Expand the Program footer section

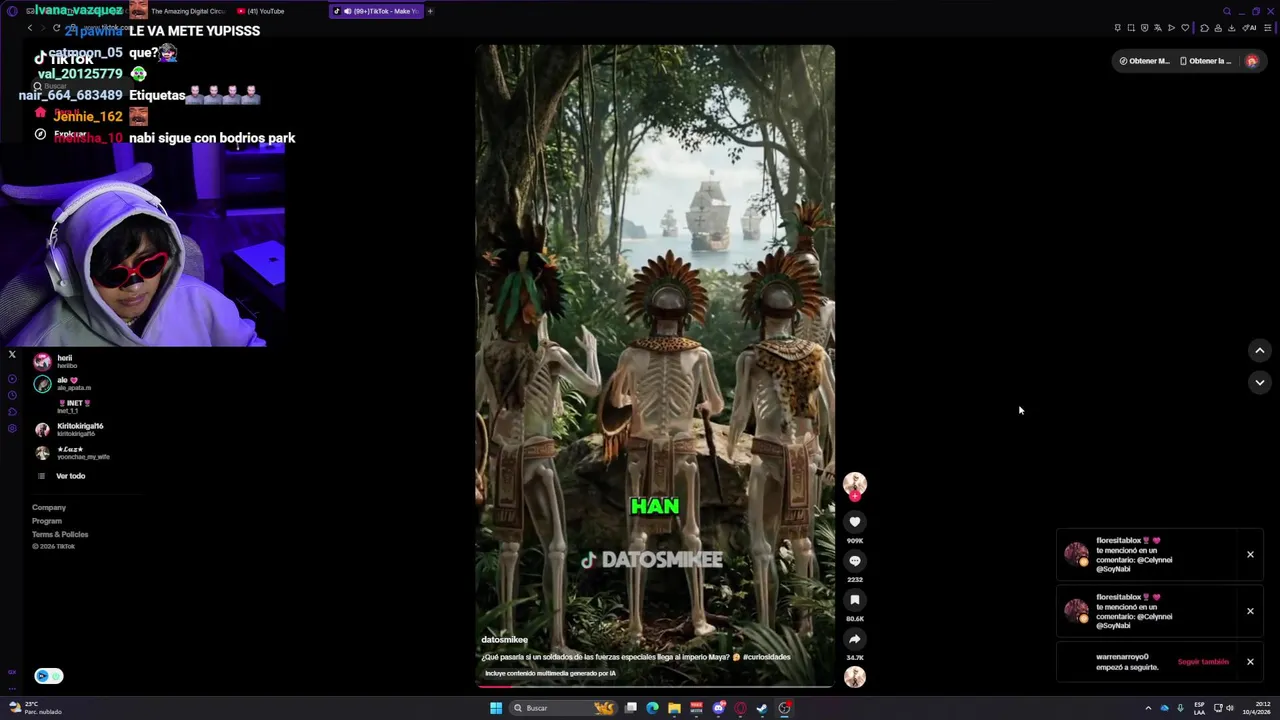[47, 521]
